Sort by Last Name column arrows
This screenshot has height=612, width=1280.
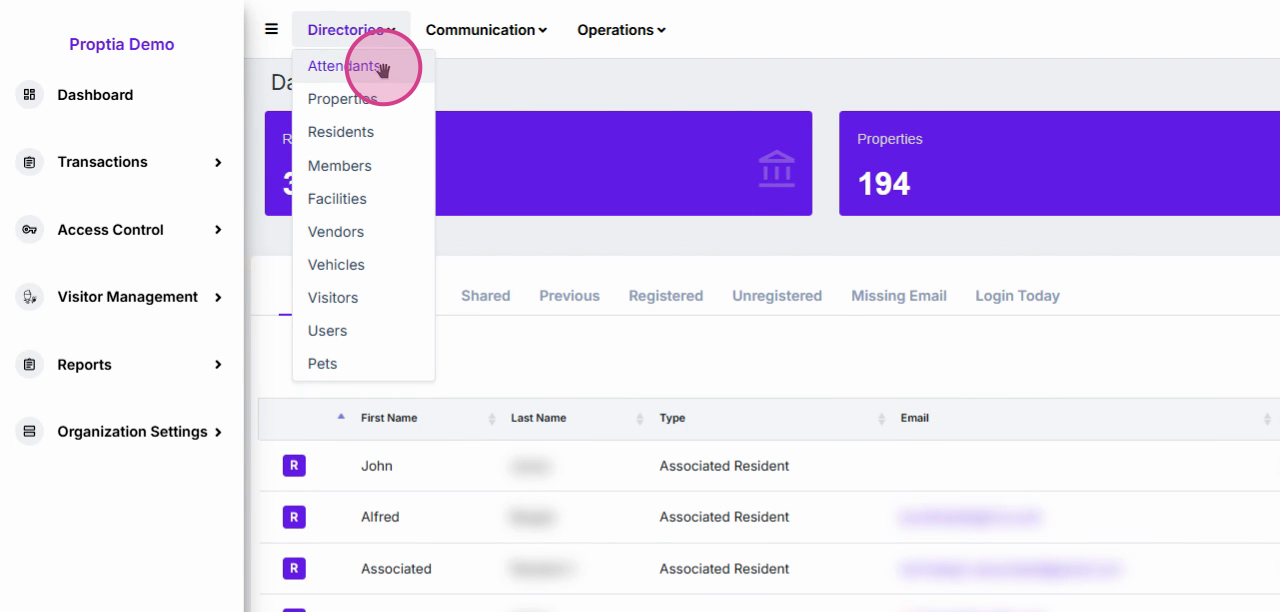point(640,419)
